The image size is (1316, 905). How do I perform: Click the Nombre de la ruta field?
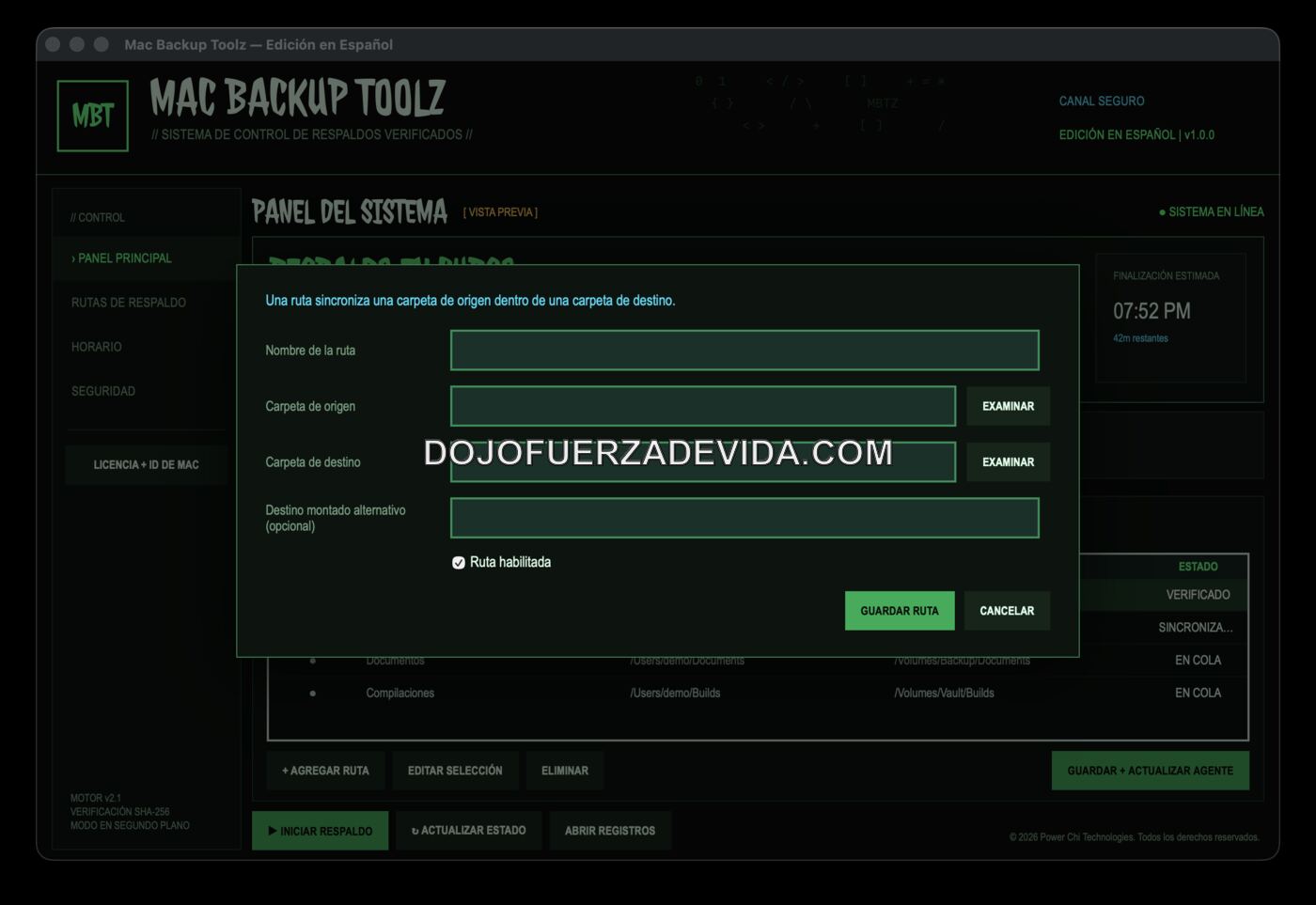pos(744,350)
